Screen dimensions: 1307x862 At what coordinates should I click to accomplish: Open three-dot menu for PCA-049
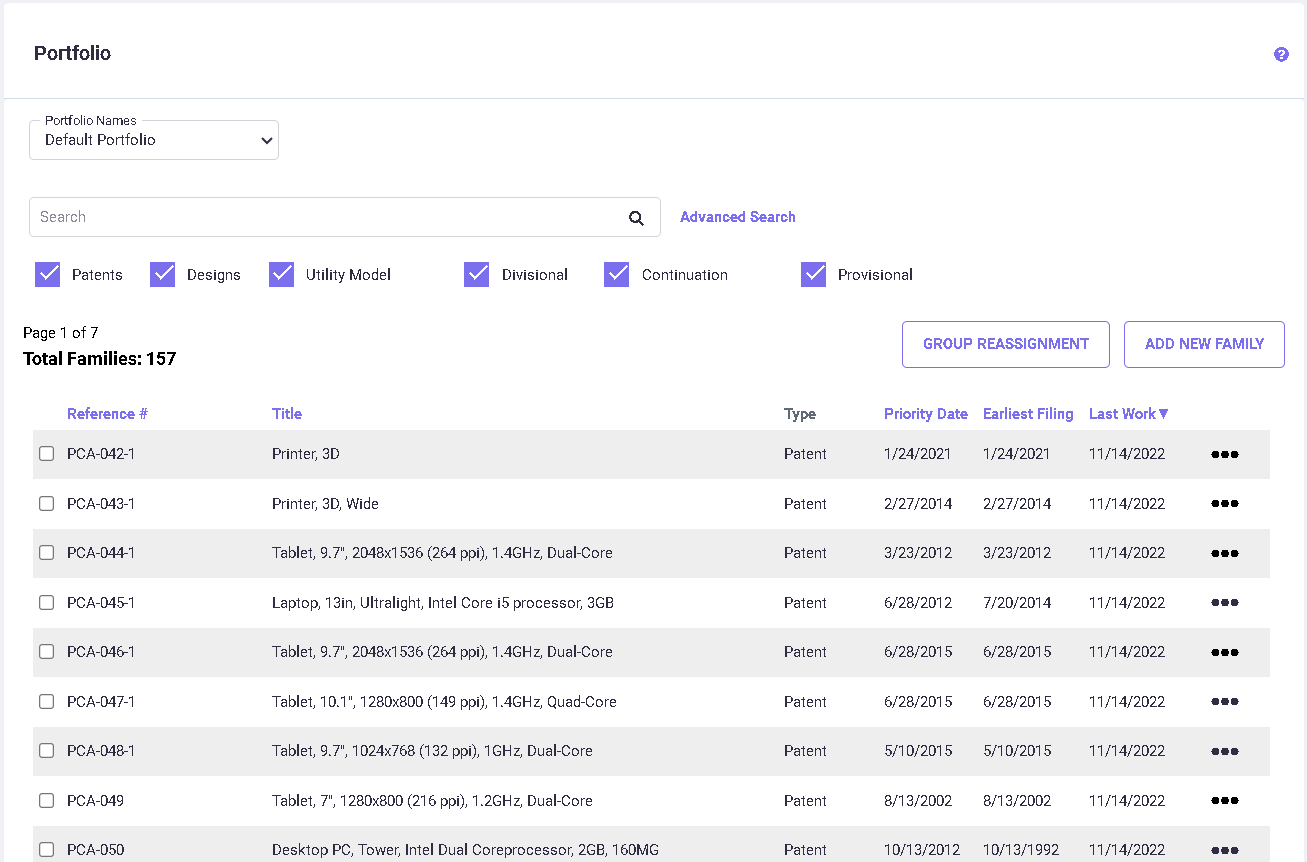coord(1224,801)
